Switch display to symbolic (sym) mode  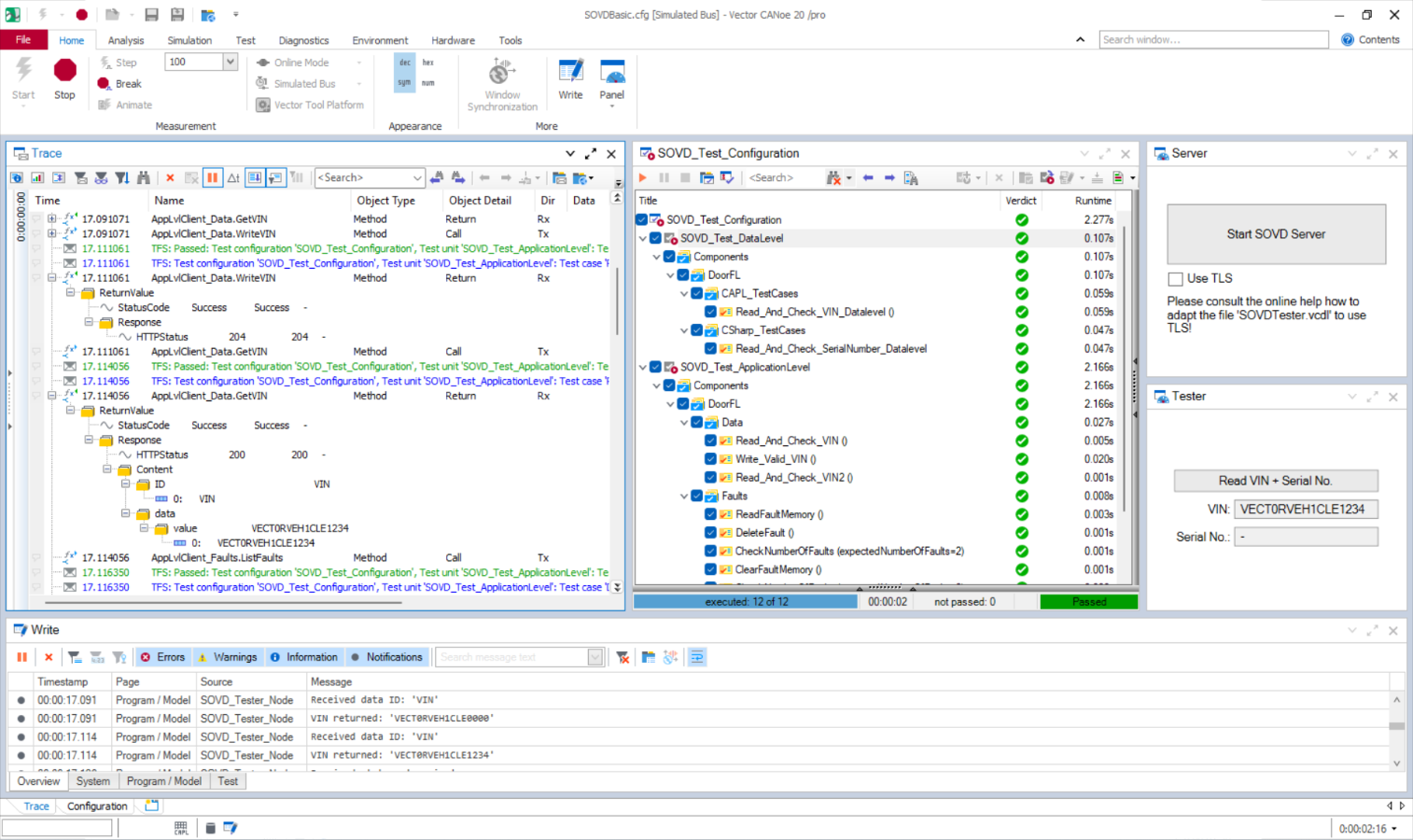click(x=404, y=83)
